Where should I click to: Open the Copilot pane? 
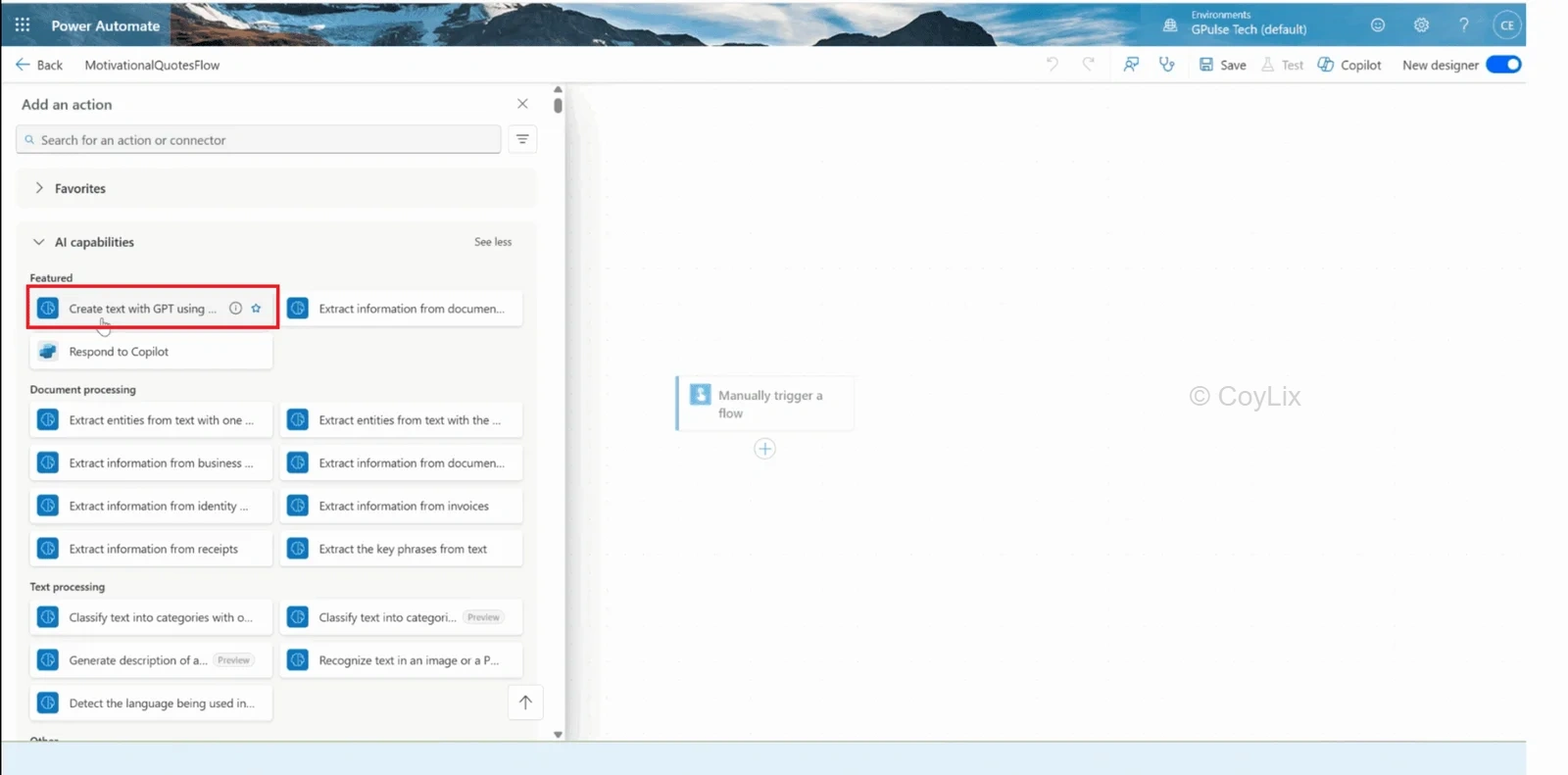click(1349, 65)
